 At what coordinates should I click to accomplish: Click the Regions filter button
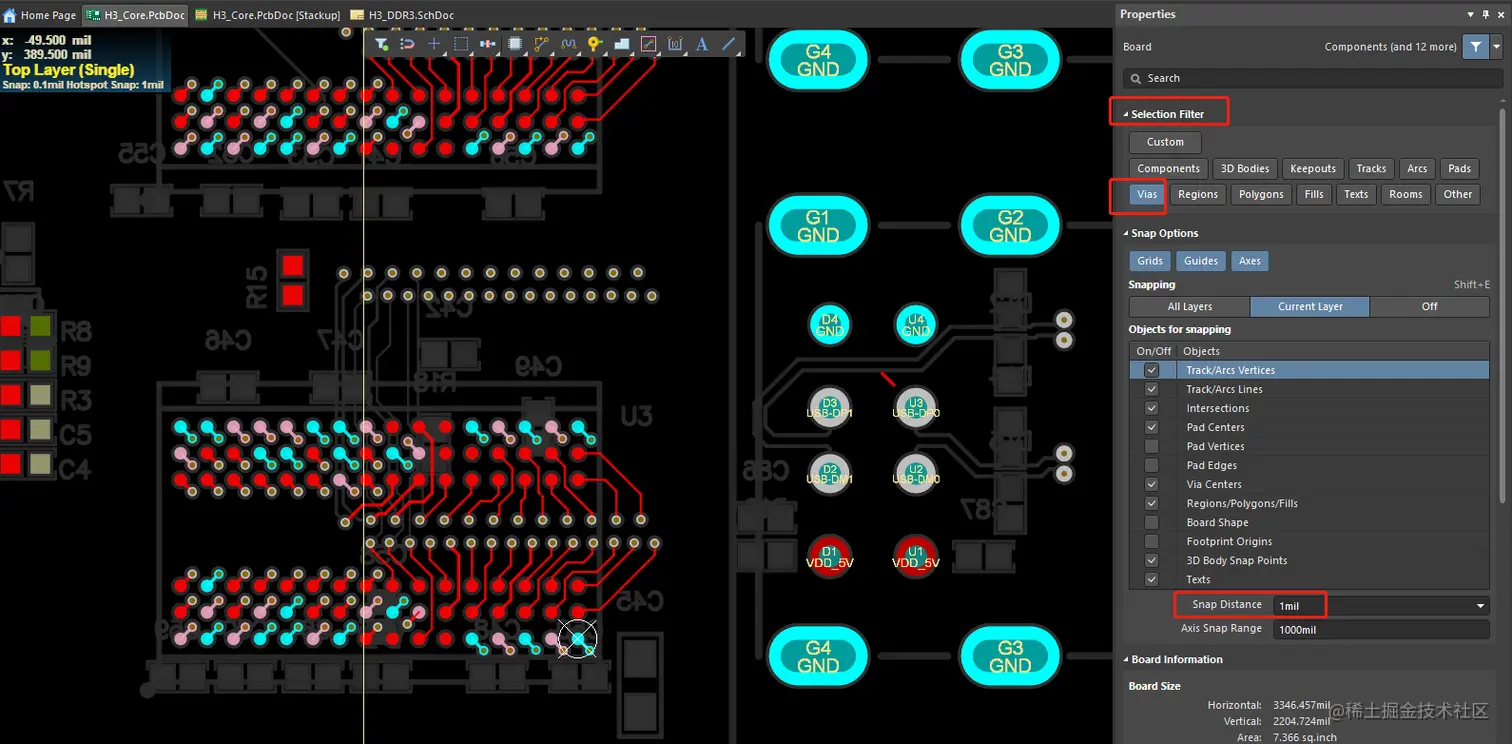pyautogui.click(x=1198, y=194)
